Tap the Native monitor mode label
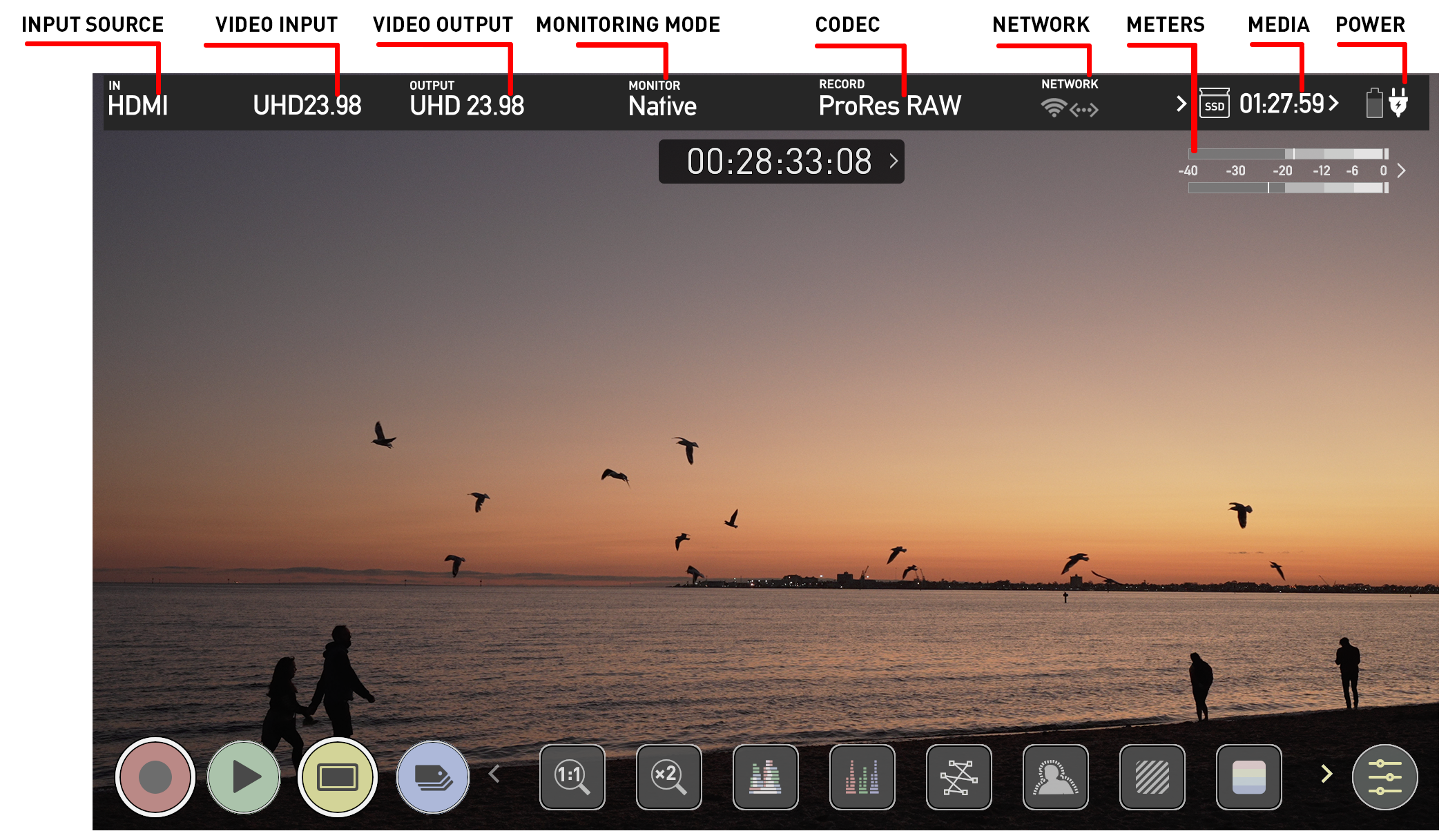This screenshot has width=1448, height=840. 662,105
